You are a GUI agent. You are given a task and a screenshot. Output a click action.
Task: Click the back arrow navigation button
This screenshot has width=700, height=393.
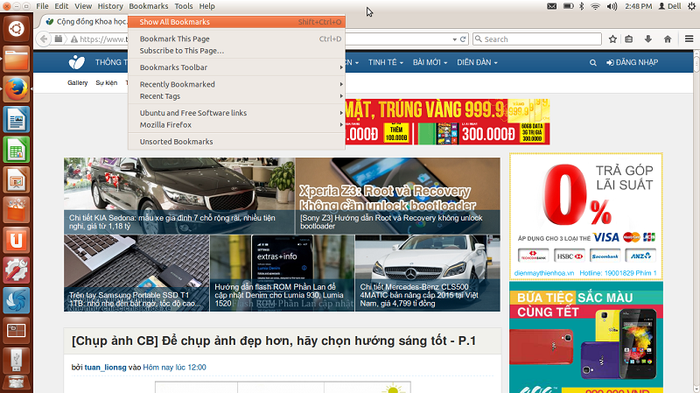(44, 39)
